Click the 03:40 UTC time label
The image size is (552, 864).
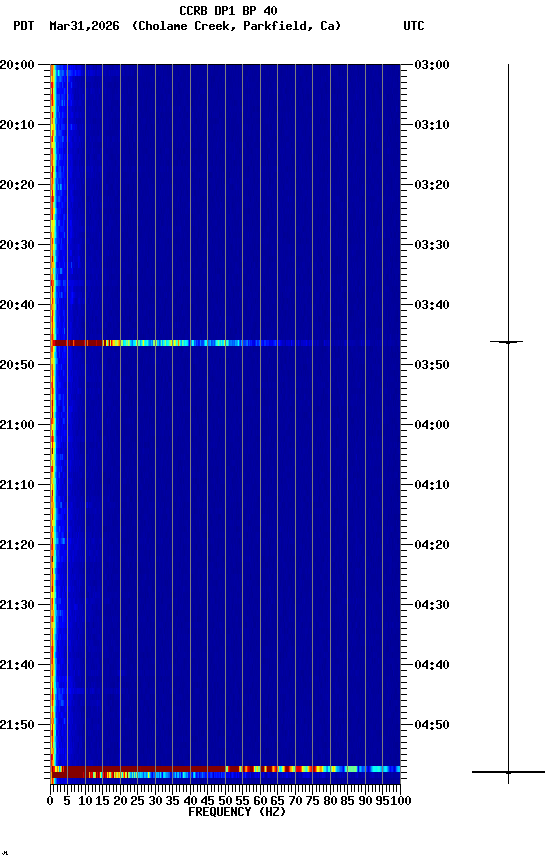432,305
